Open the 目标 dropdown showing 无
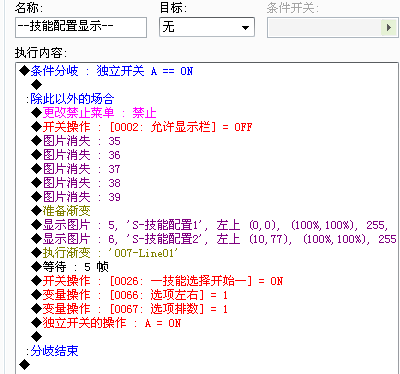 pos(207,27)
